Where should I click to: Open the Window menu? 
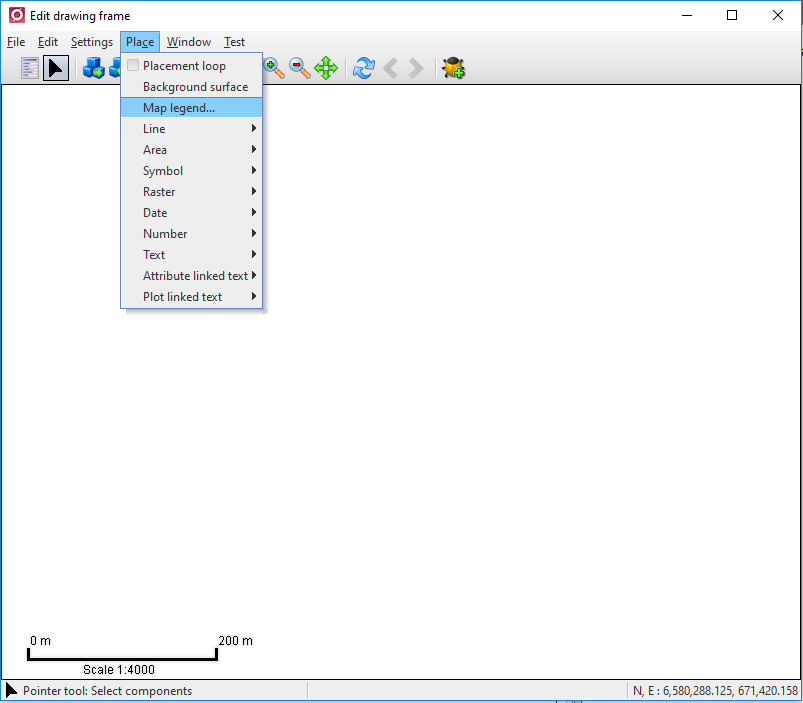tap(189, 42)
